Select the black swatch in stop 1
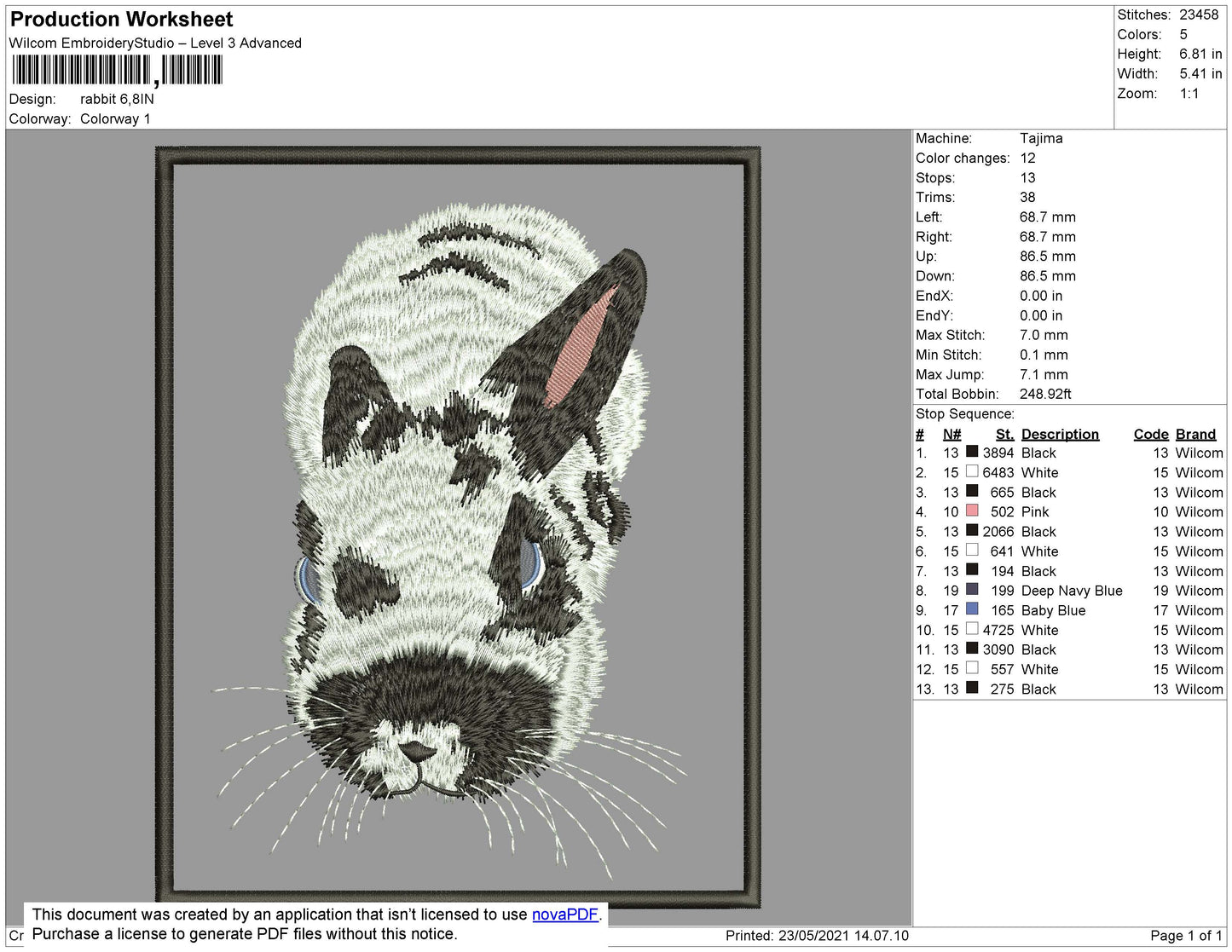This screenshot has width=1232, height=952. coord(972,452)
